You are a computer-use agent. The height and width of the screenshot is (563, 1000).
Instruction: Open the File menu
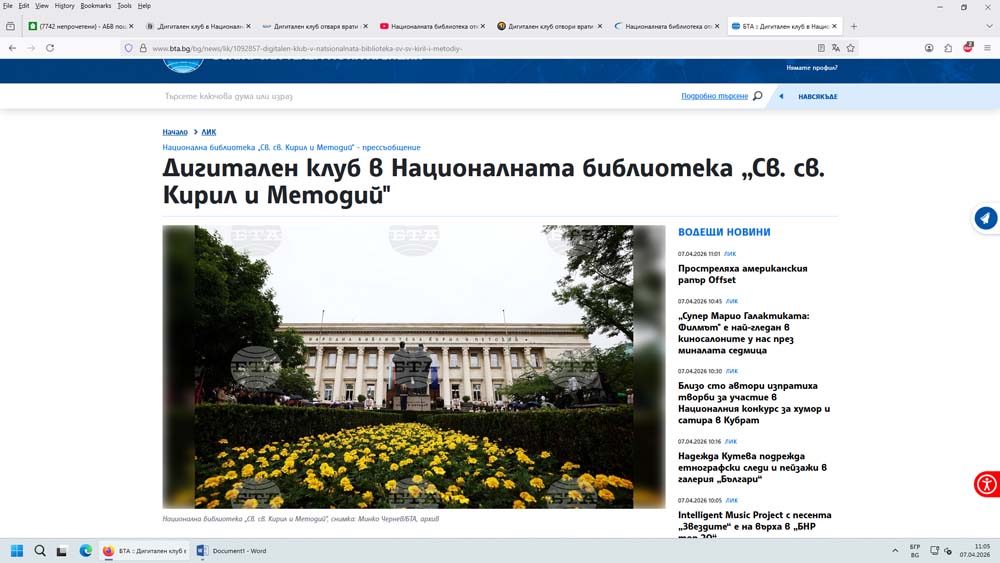[8, 6]
